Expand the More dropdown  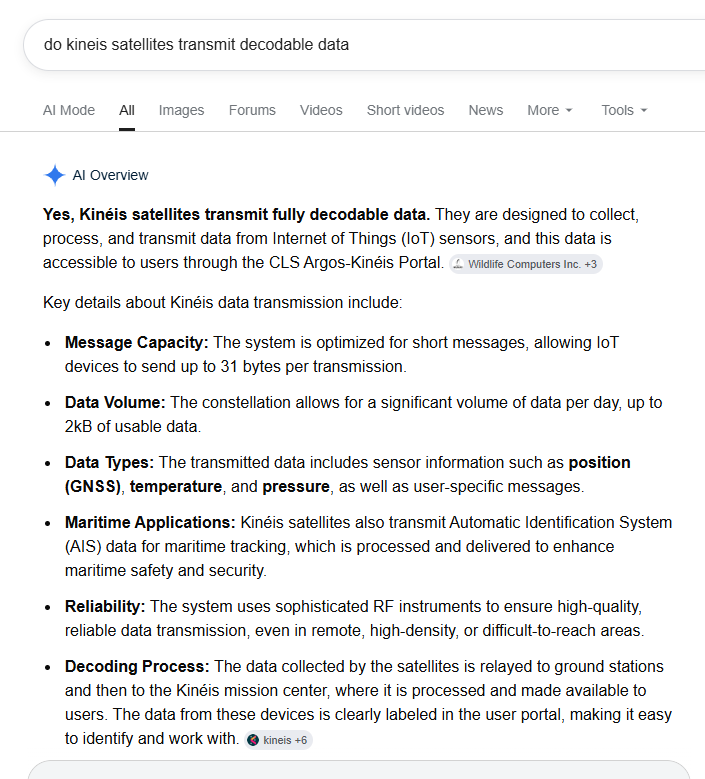[550, 110]
